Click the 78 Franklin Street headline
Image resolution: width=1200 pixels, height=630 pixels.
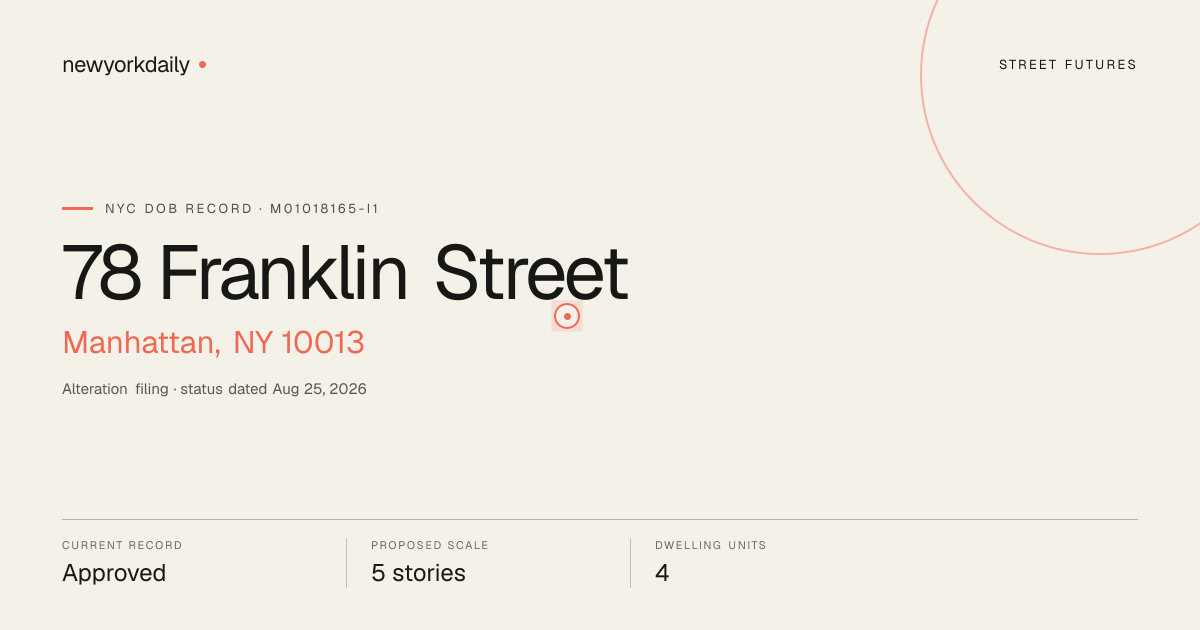click(x=345, y=273)
